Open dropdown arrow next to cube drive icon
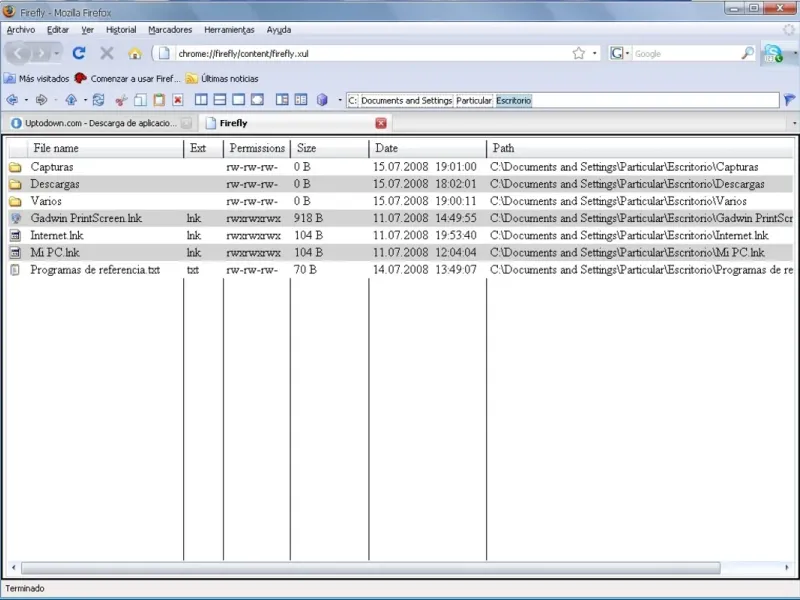This screenshot has width=800, height=600. 340,100
